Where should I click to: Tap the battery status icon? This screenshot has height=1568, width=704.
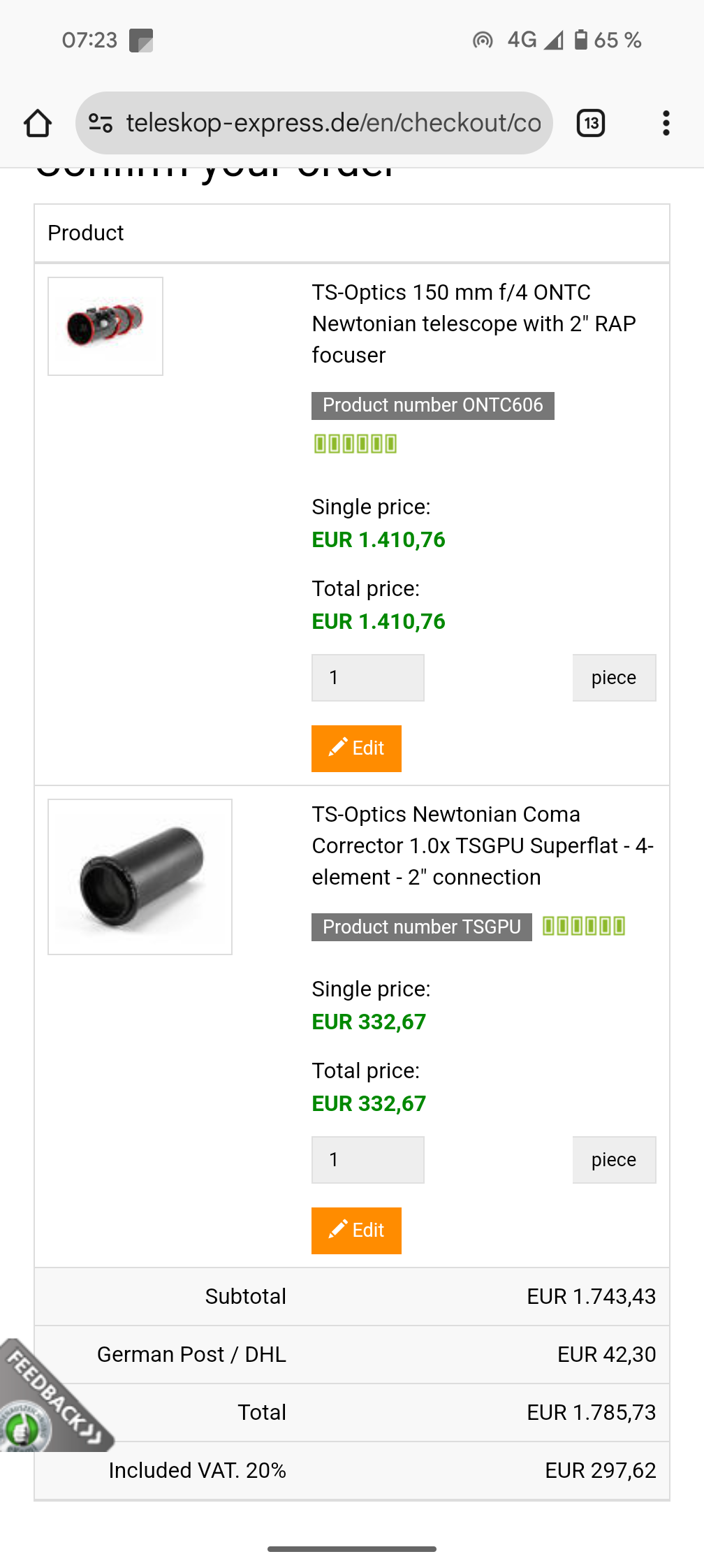580,40
